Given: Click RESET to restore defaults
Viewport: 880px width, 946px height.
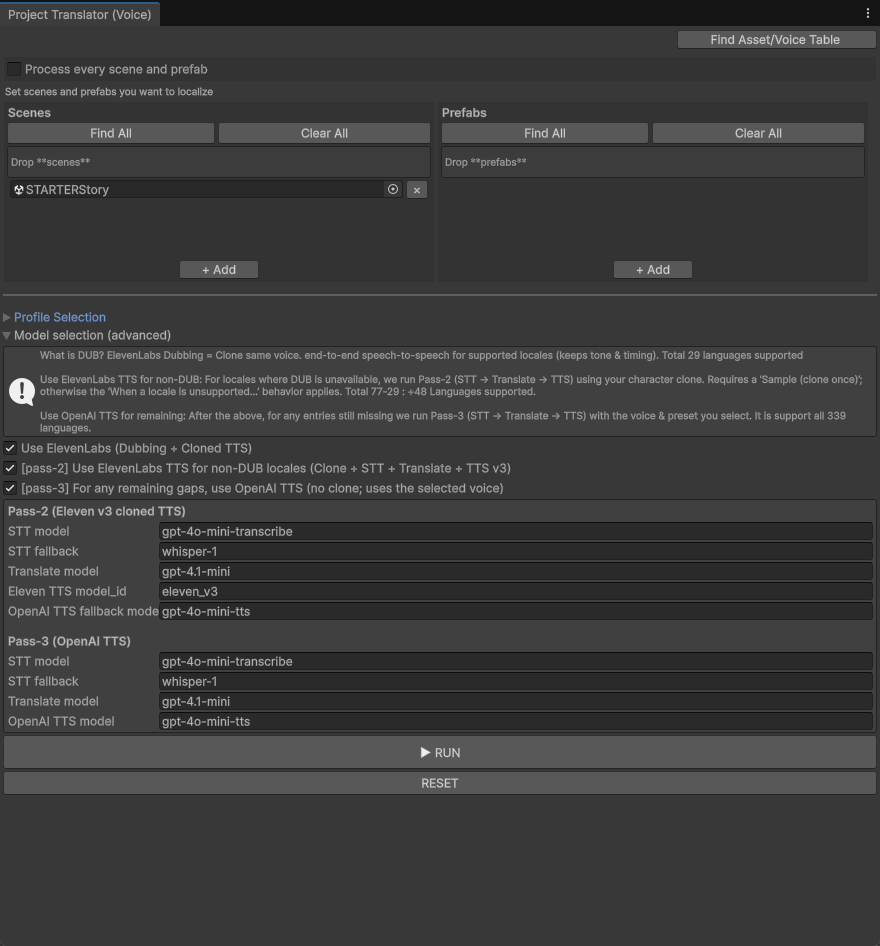Looking at the screenshot, I should [x=440, y=782].
